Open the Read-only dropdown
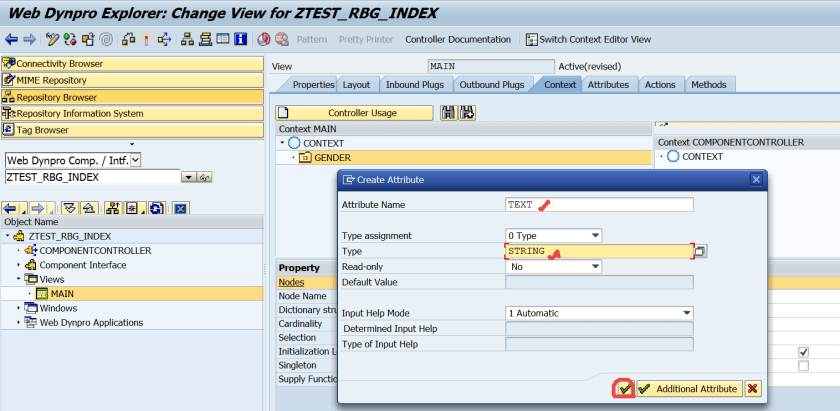This screenshot has height=411, width=840. click(596, 267)
